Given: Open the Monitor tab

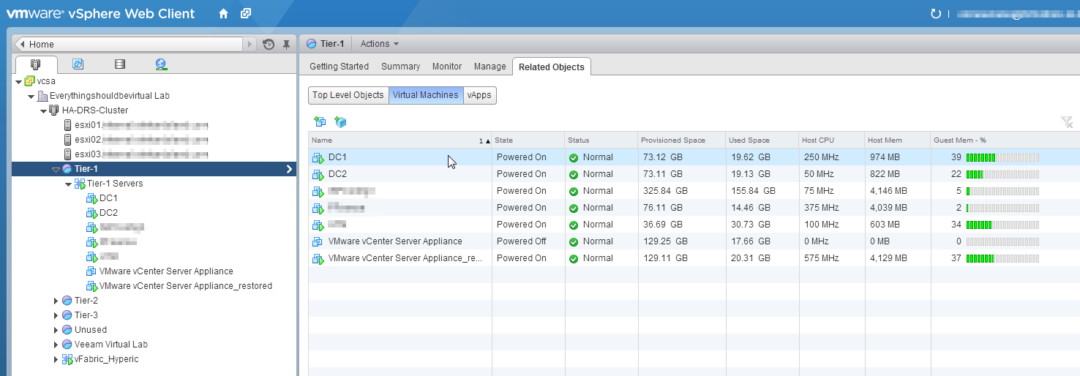Looking at the screenshot, I should coord(447,67).
